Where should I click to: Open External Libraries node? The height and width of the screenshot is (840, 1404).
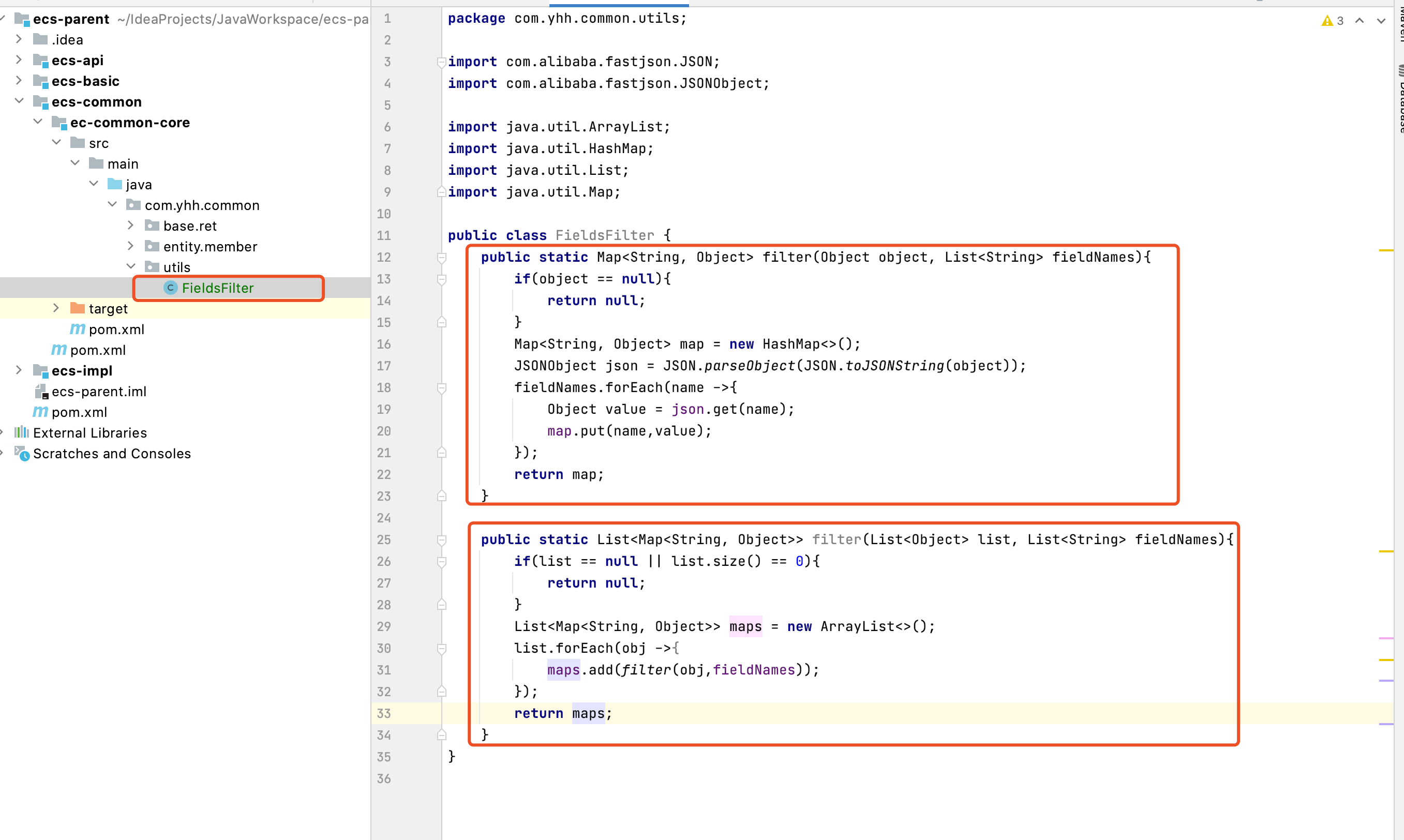(89, 433)
